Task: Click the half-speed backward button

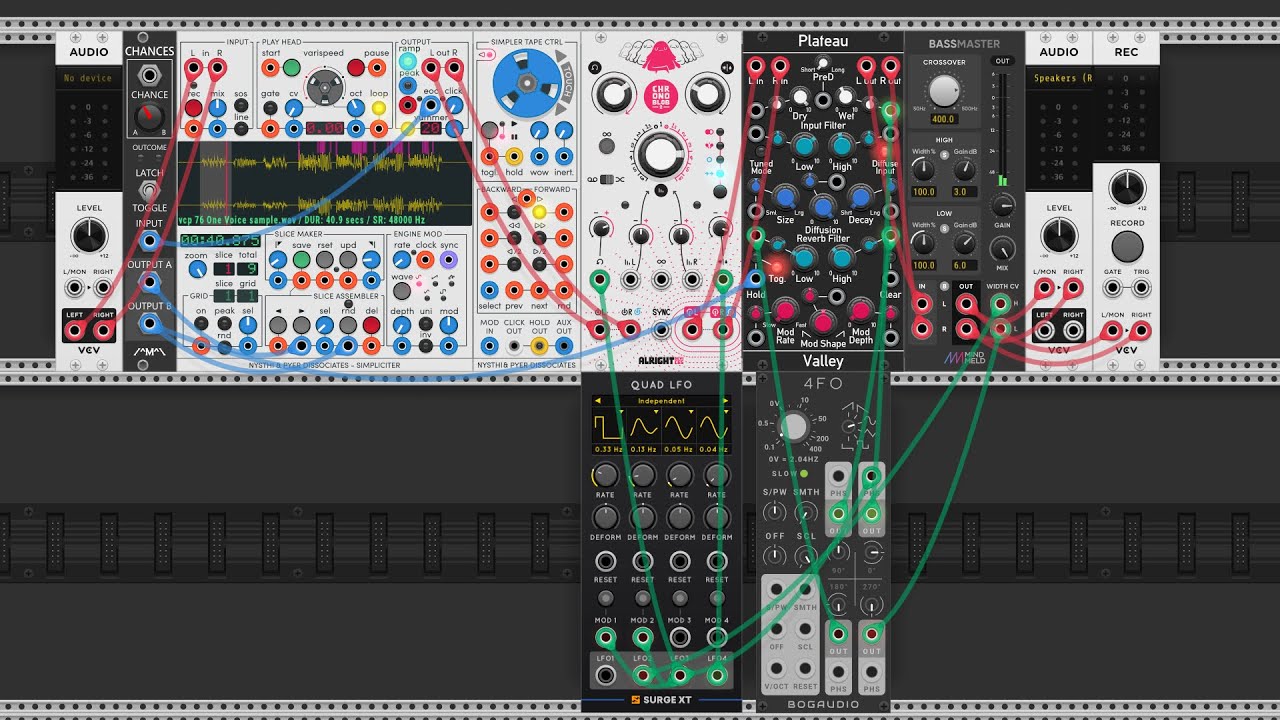Action: (514, 264)
